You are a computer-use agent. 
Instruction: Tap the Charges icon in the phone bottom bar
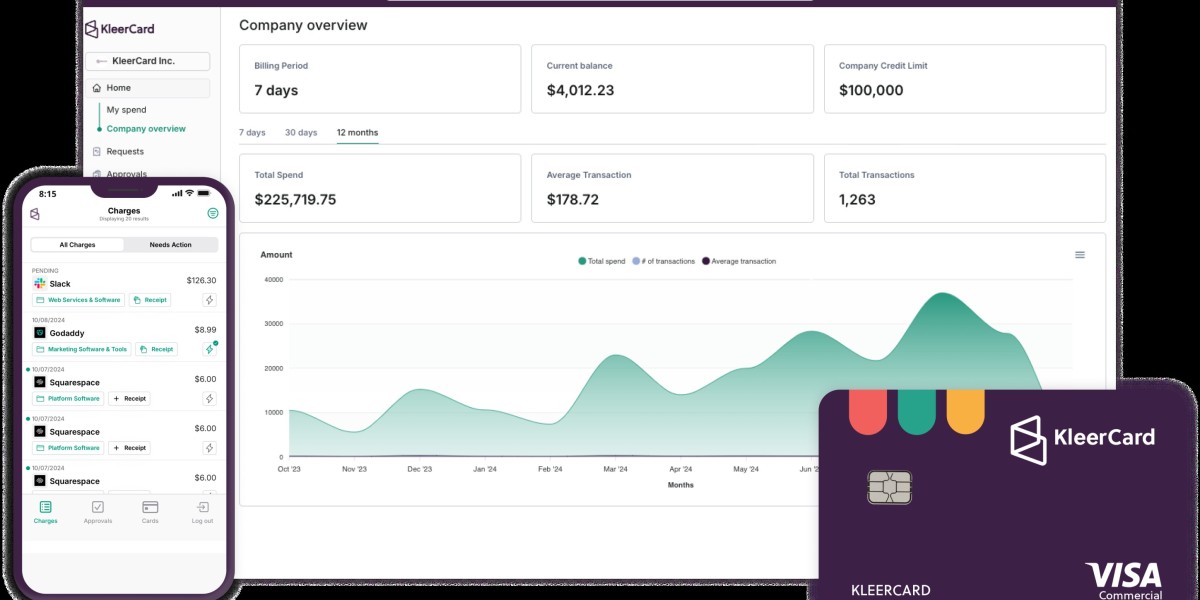pyautogui.click(x=45, y=507)
